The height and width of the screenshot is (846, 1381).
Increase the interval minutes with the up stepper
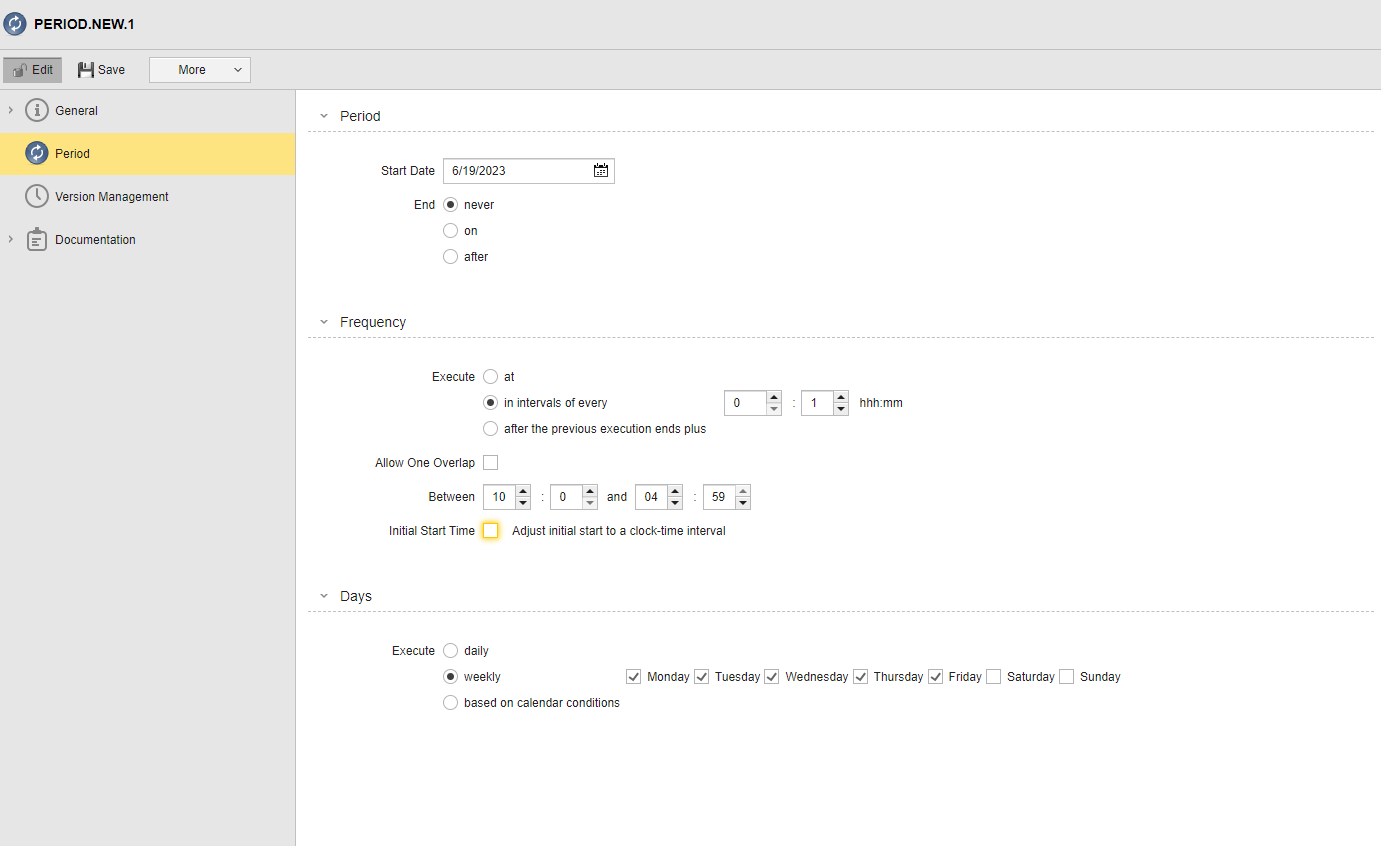click(839, 397)
